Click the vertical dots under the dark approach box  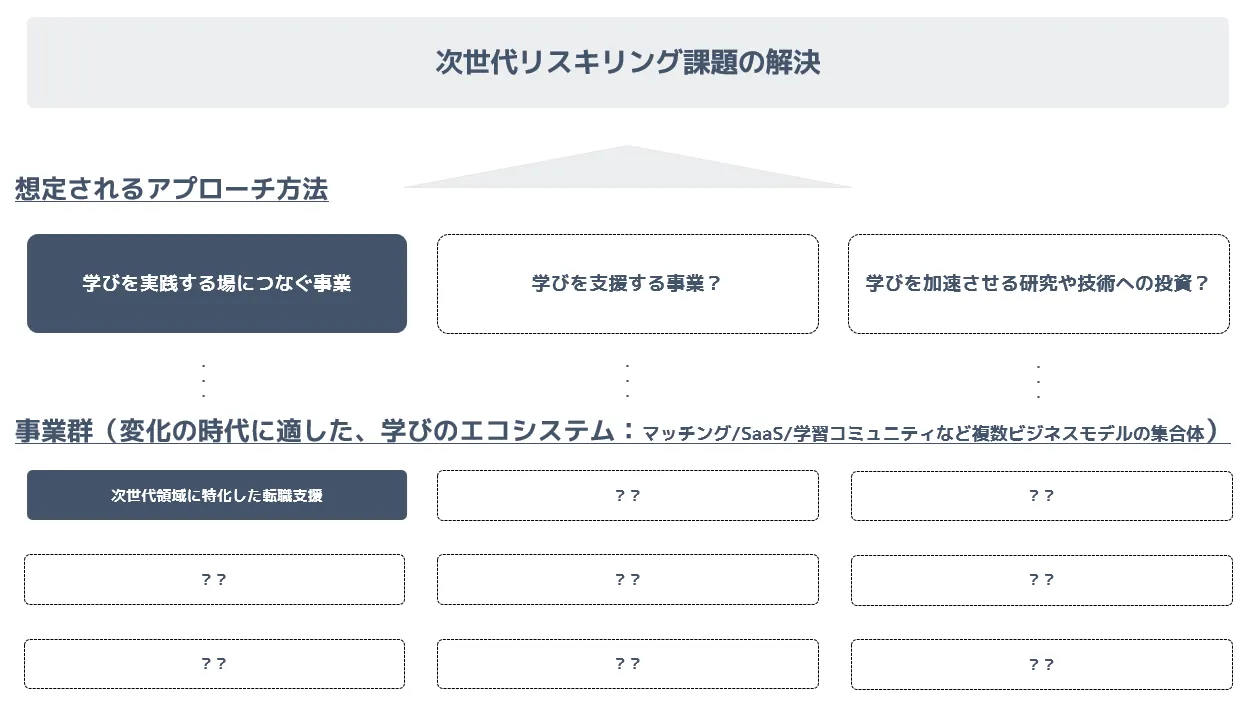click(204, 381)
